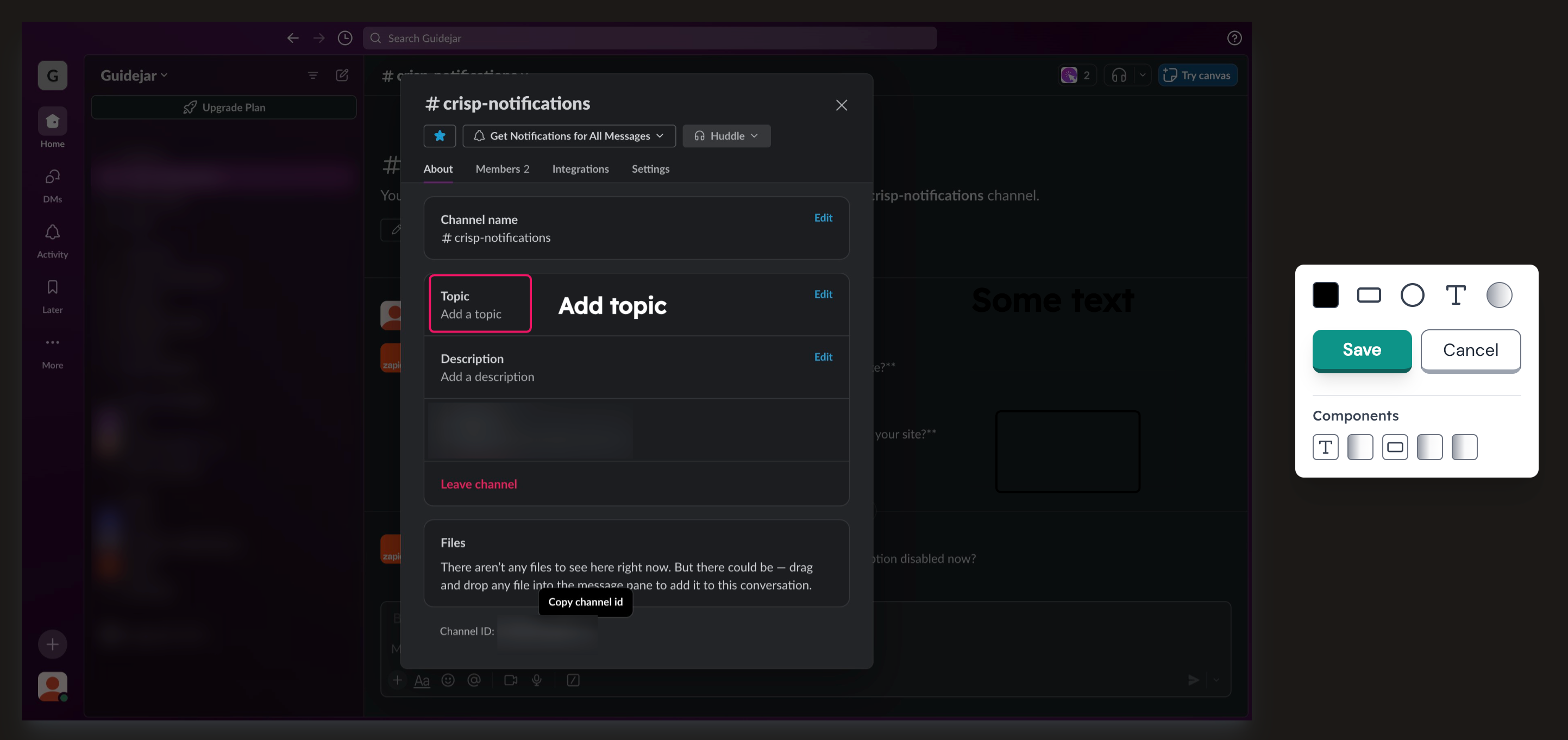Viewport: 1568px width, 740px height.
Task: Edit the Description
Action: [823, 357]
